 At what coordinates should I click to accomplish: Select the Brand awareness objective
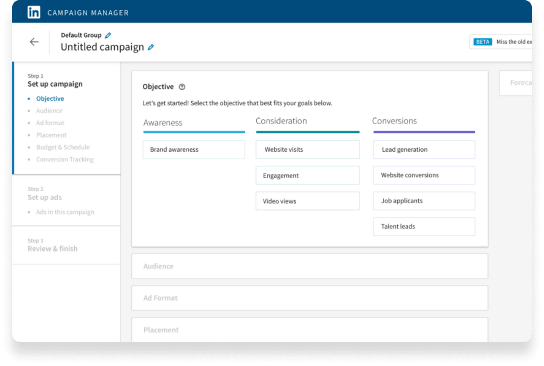click(194, 150)
